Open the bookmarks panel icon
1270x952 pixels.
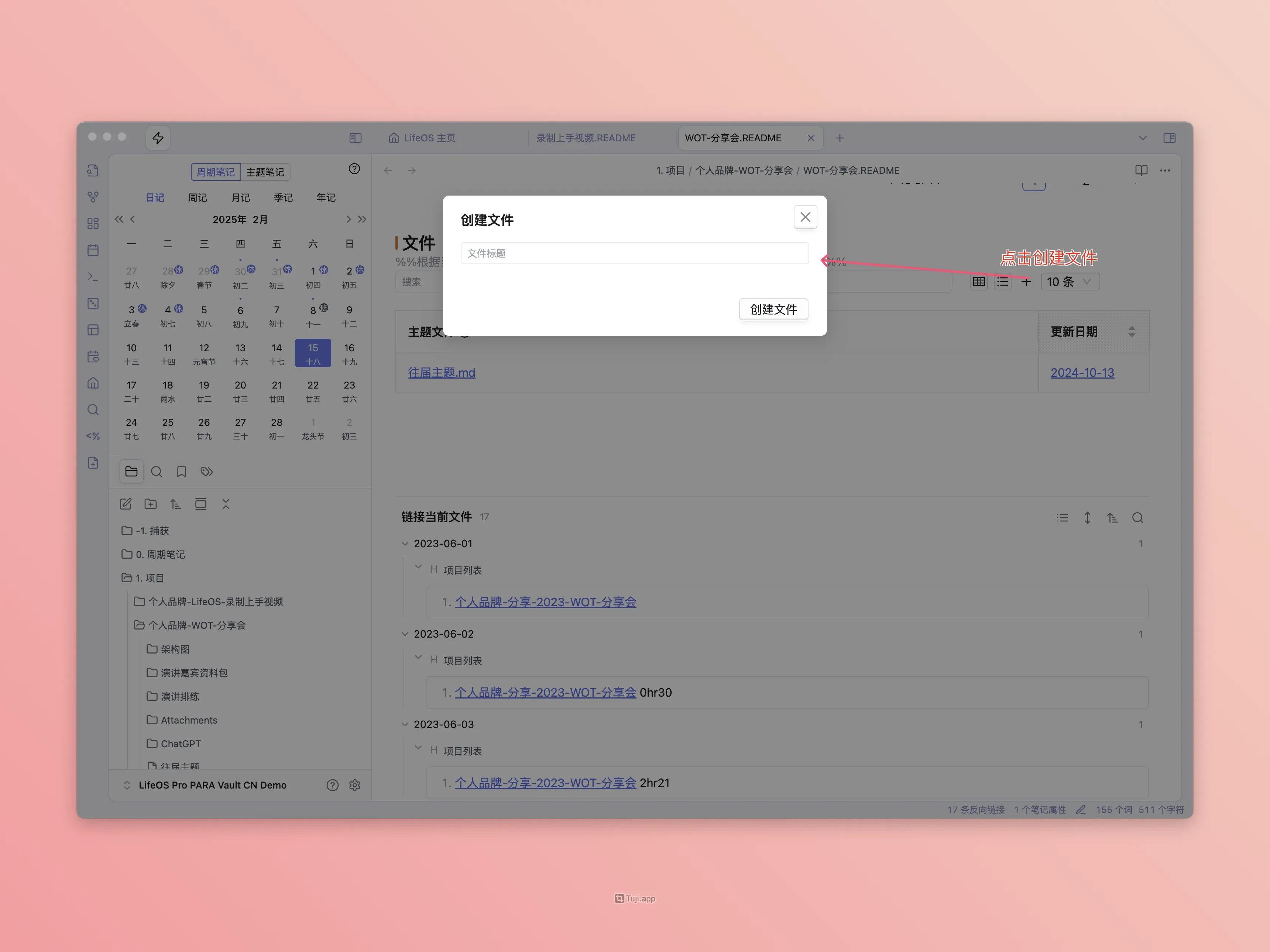tap(181, 472)
